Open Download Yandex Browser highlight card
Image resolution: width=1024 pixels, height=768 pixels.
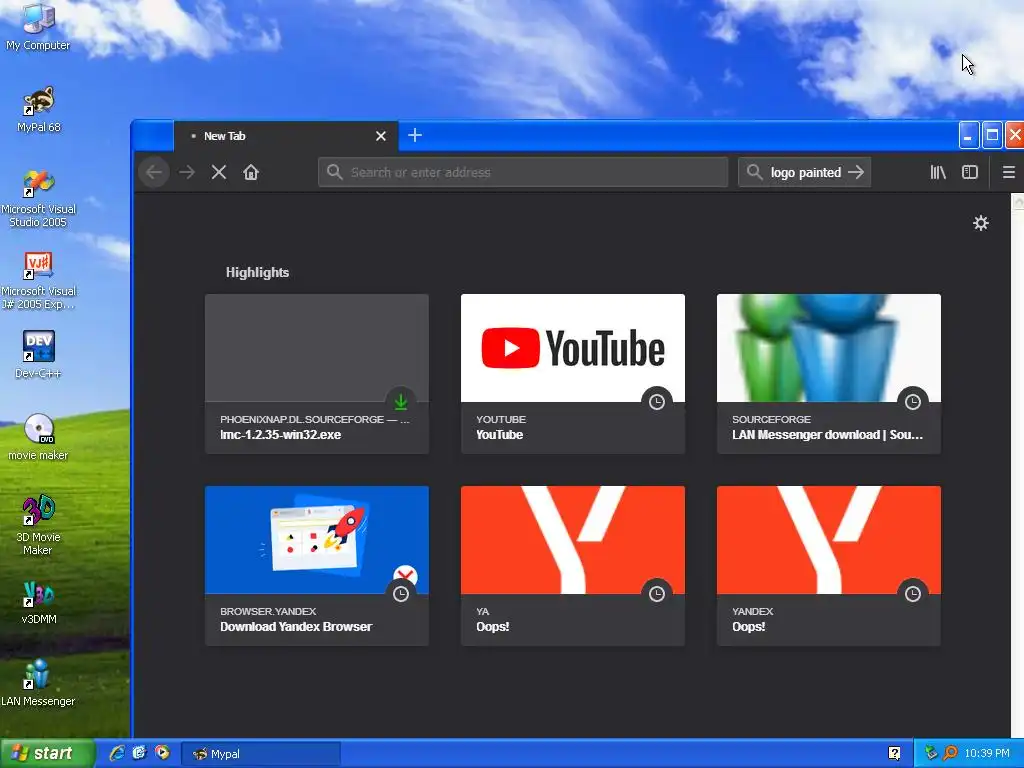317,566
